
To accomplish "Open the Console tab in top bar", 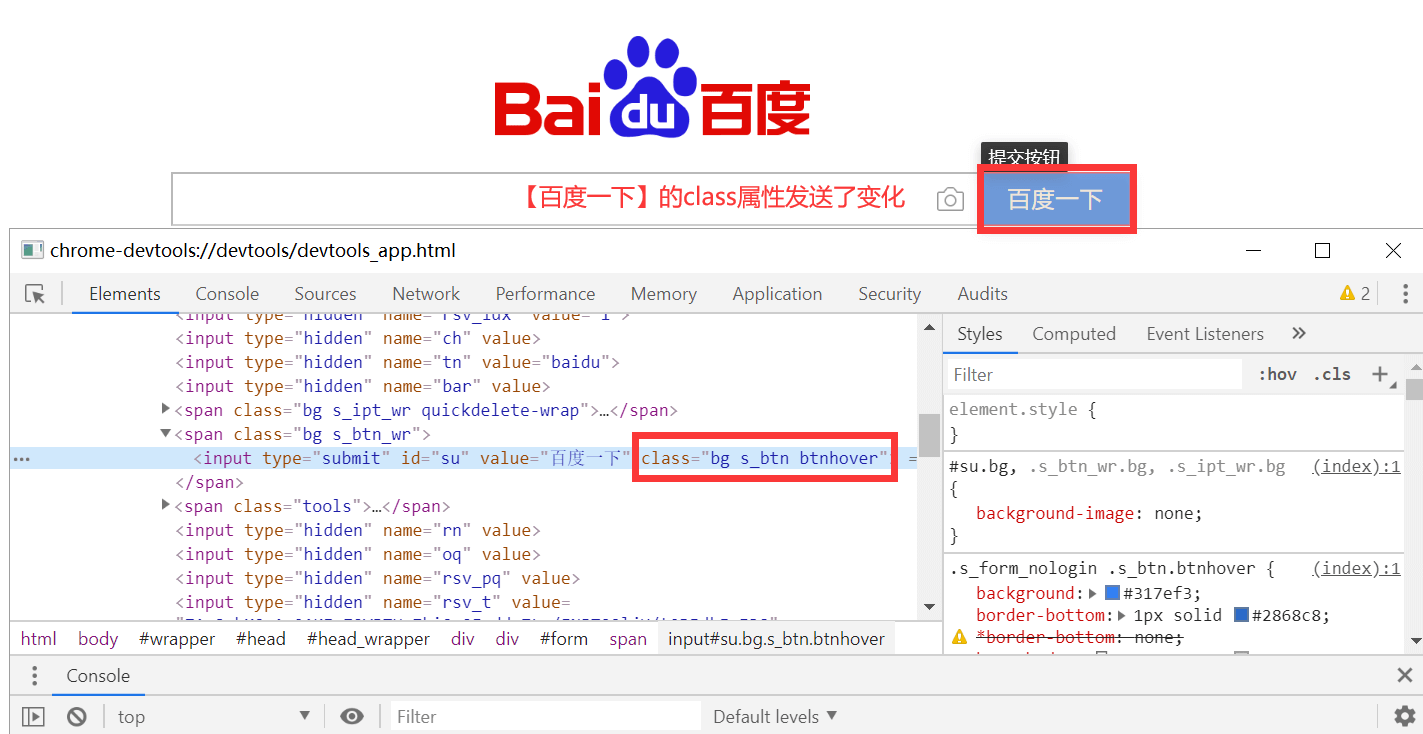I will [227, 294].
